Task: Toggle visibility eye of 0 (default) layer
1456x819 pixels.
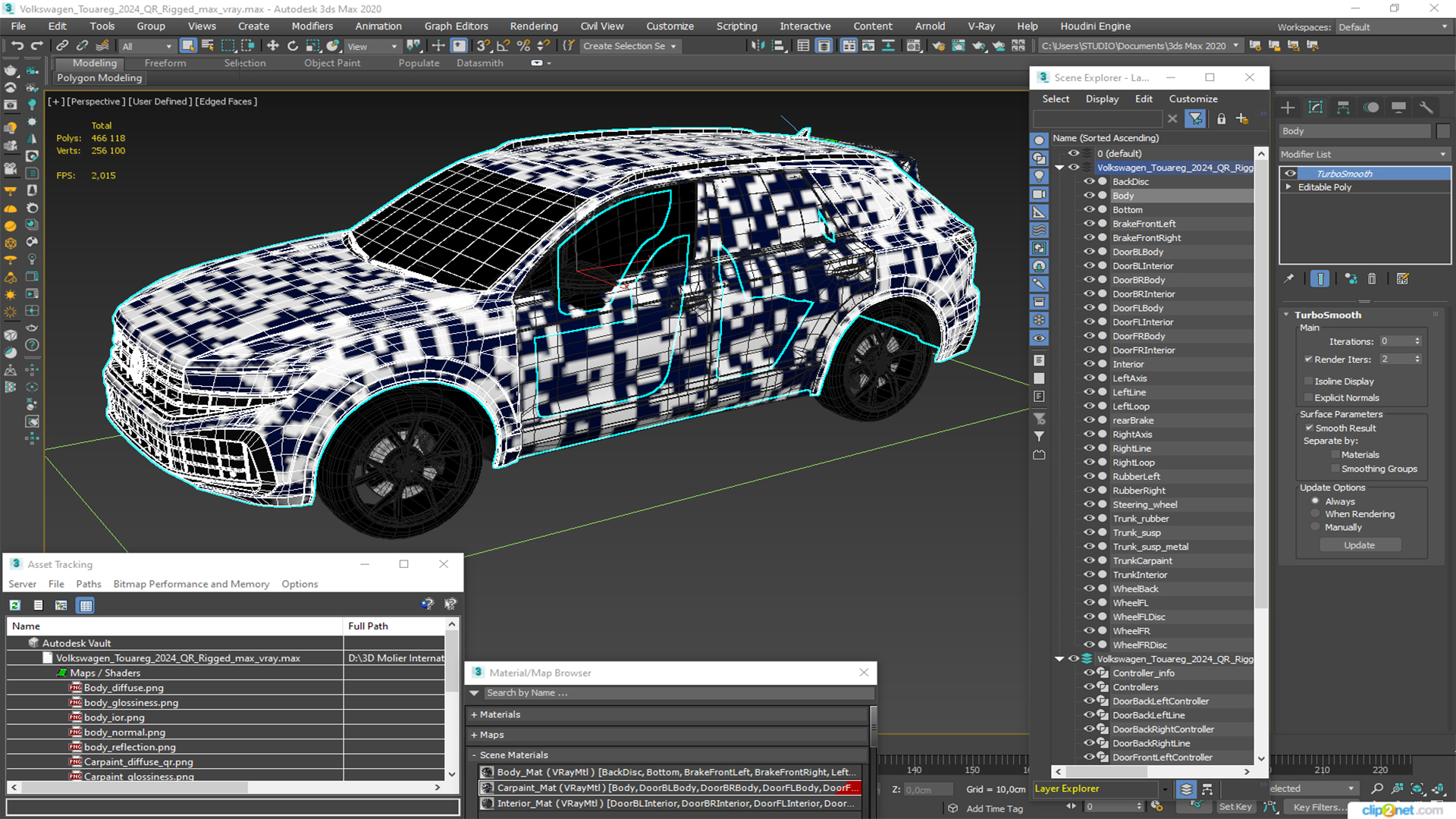Action: click(x=1074, y=153)
